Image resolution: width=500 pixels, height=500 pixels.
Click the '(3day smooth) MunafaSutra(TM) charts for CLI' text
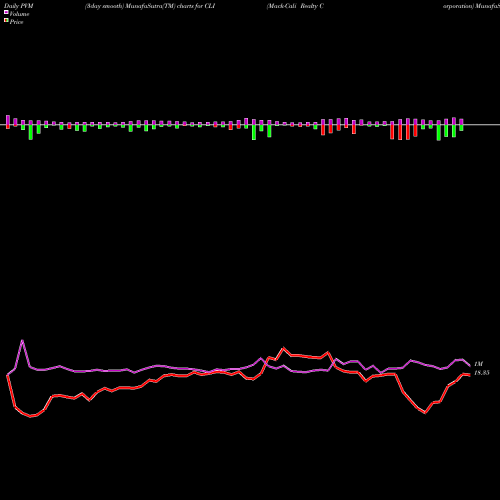point(150,6)
